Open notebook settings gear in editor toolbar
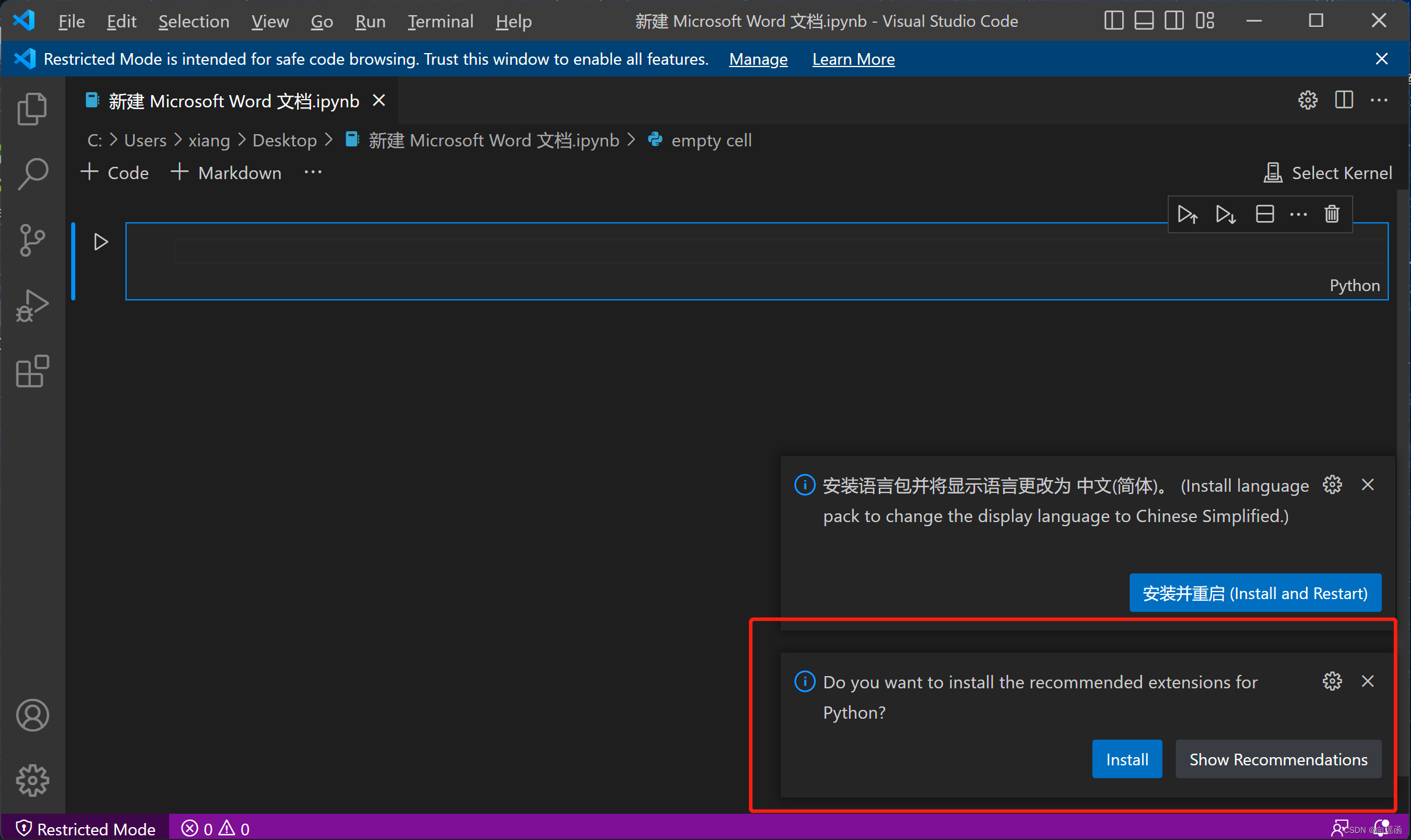 1308,100
